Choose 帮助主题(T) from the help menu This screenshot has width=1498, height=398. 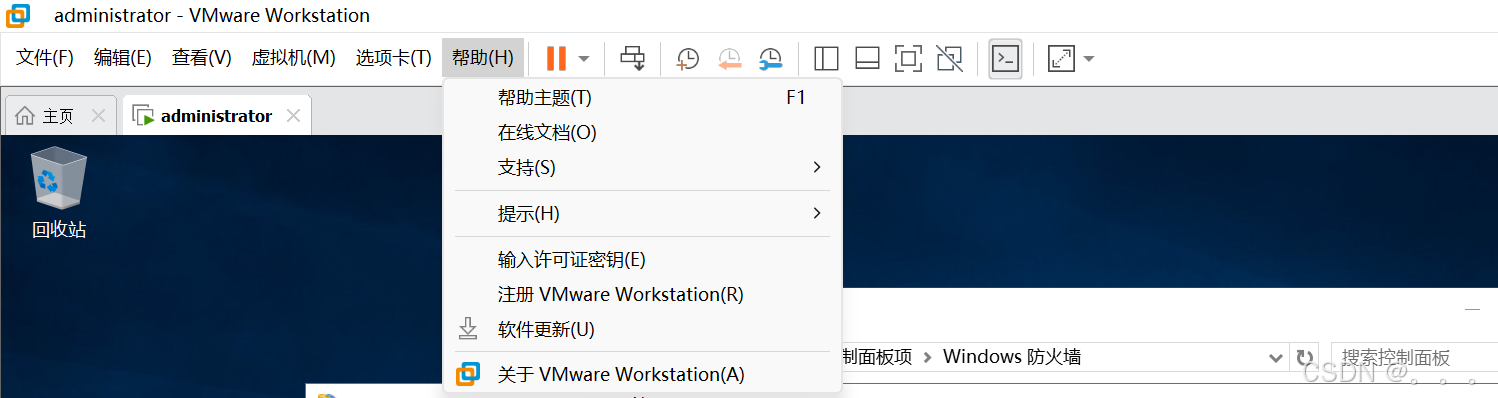point(642,98)
